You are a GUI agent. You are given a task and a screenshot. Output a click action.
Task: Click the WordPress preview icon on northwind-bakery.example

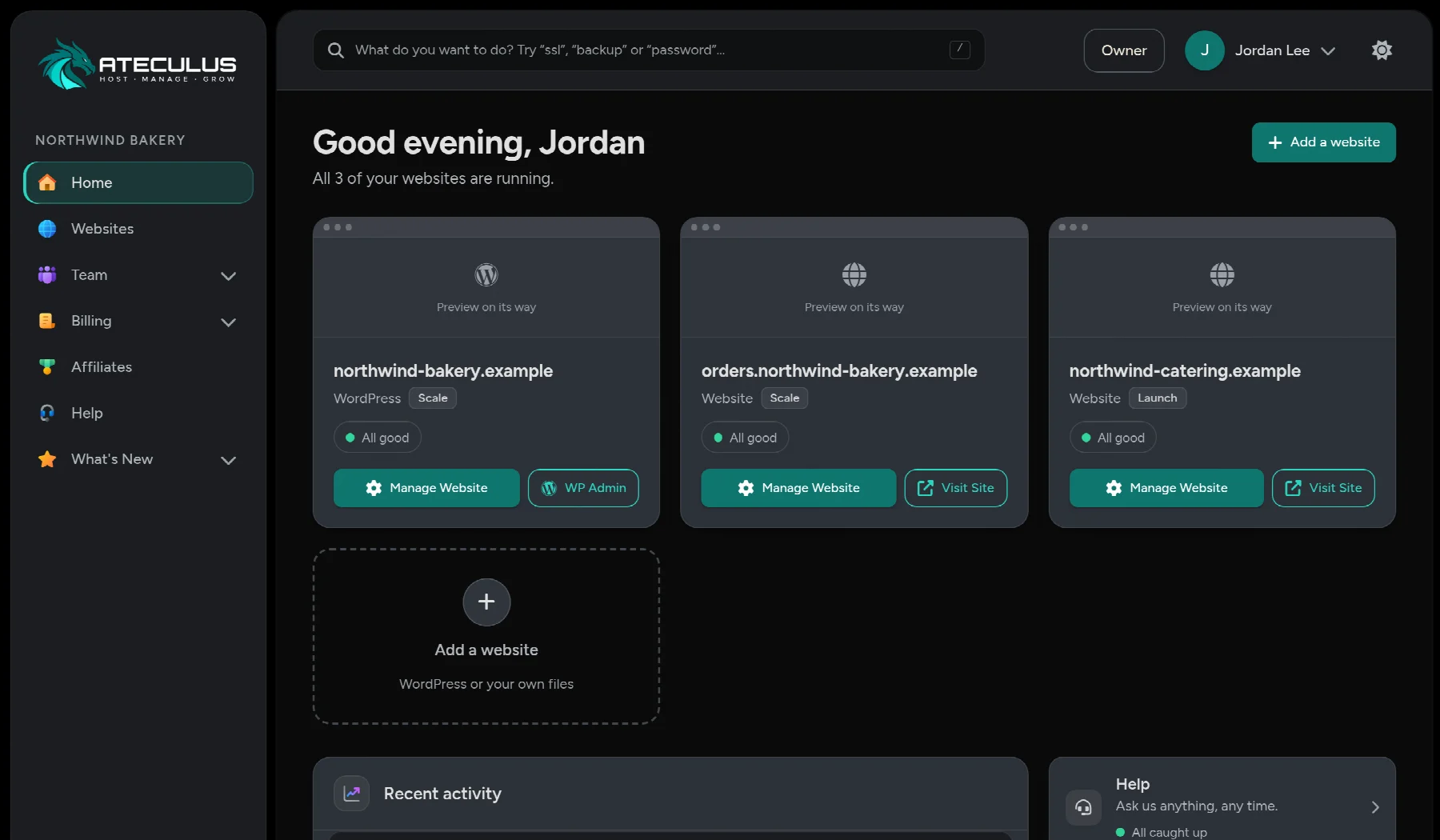486,275
